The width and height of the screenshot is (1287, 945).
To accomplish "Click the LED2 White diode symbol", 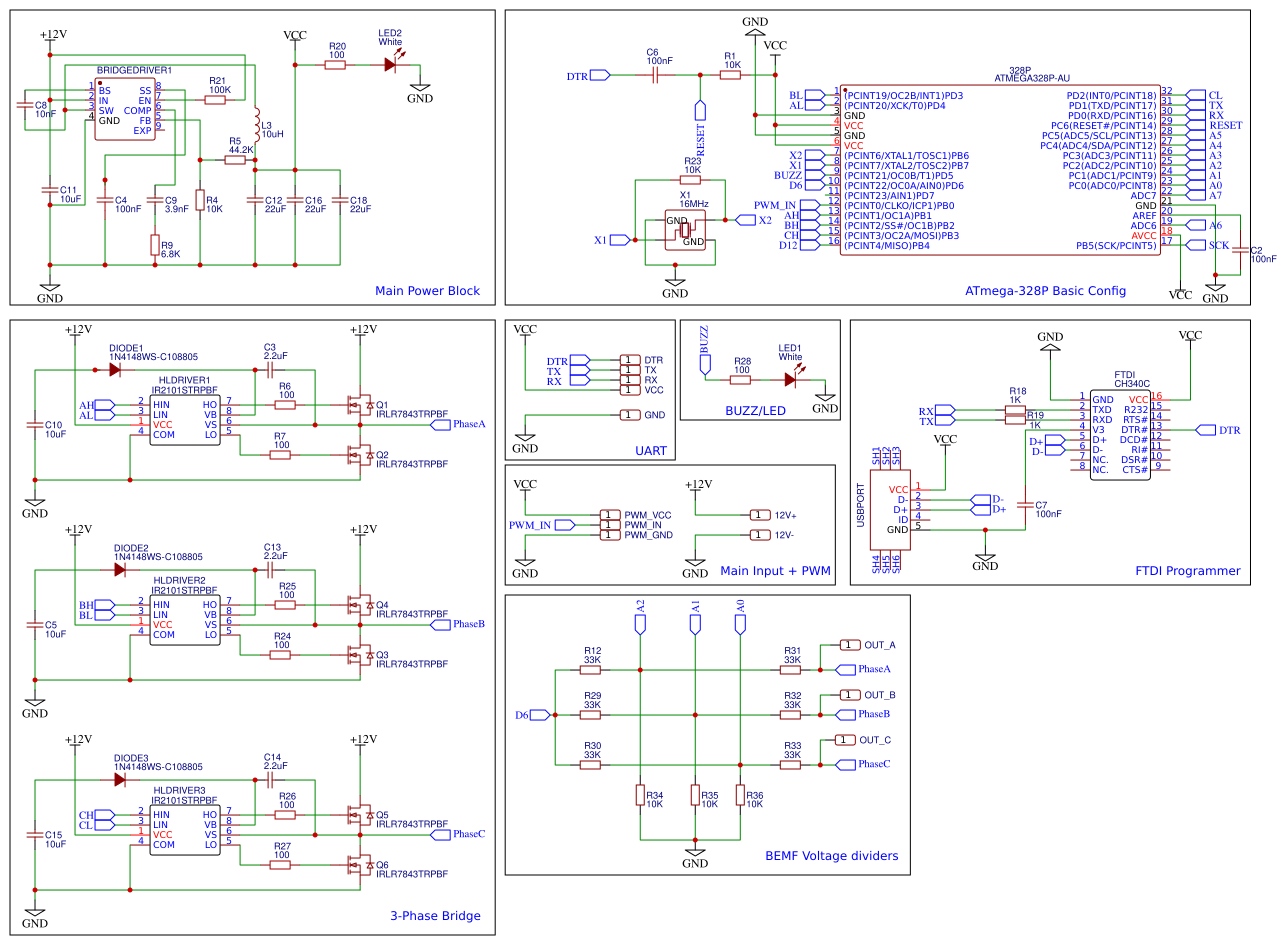I will pos(392,65).
